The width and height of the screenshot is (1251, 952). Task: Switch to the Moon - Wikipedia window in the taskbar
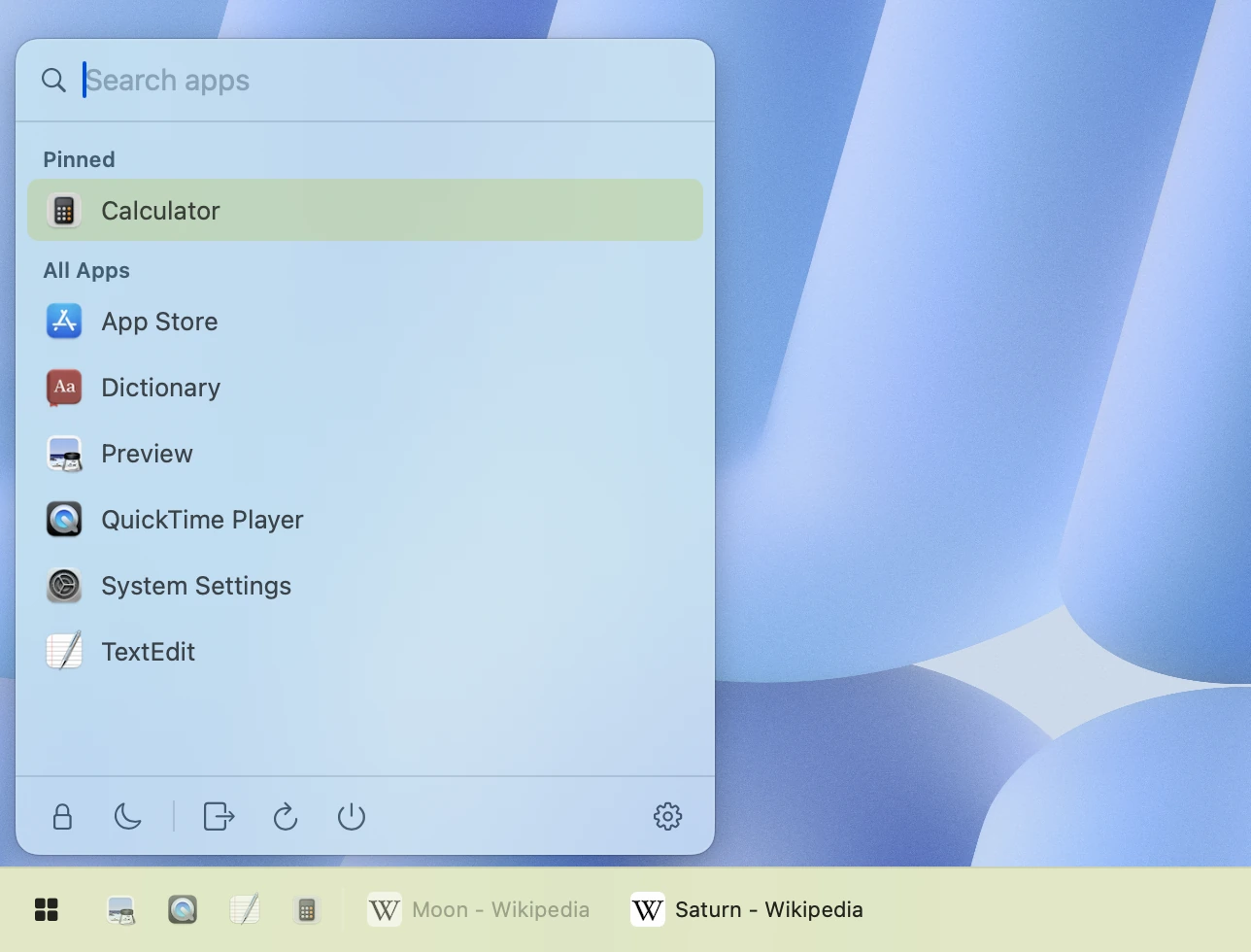(x=480, y=909)
